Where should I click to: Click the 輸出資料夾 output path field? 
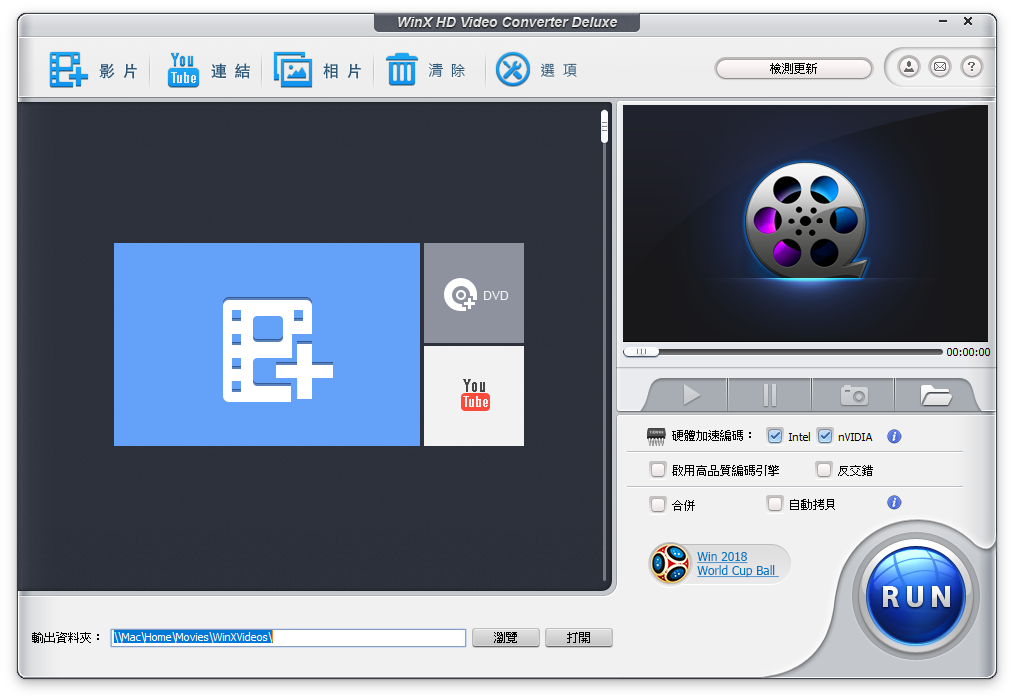pos(288,637)
